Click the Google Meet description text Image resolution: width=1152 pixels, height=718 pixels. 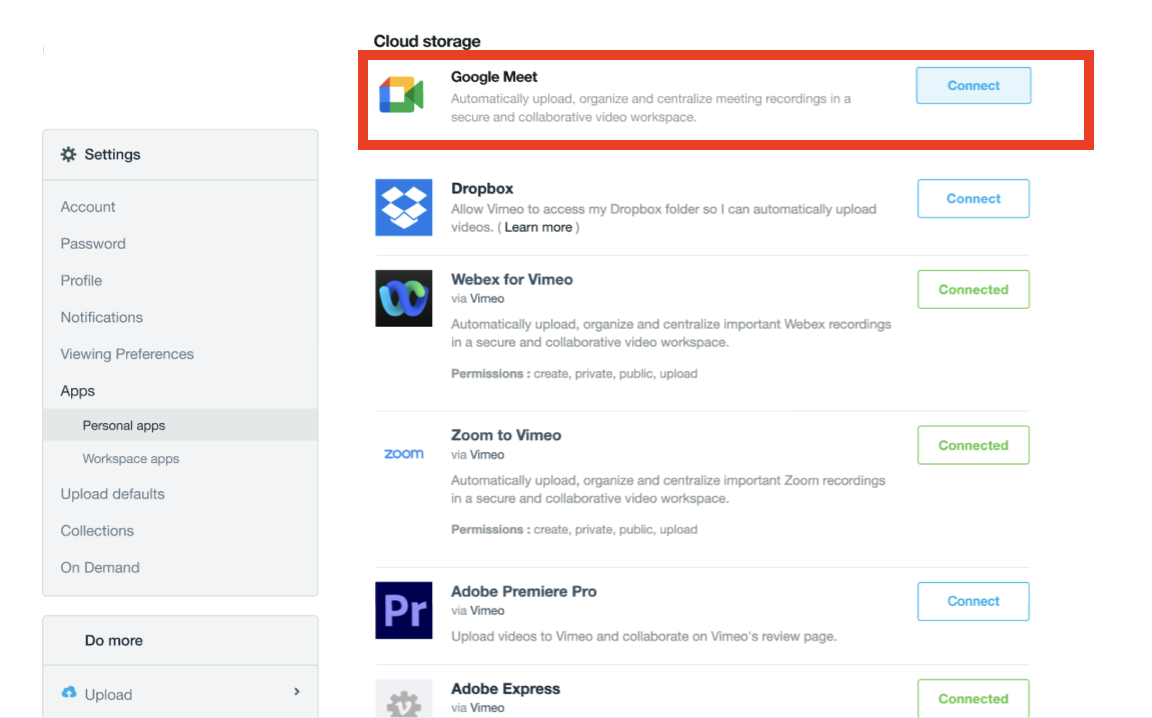point(651,107)
